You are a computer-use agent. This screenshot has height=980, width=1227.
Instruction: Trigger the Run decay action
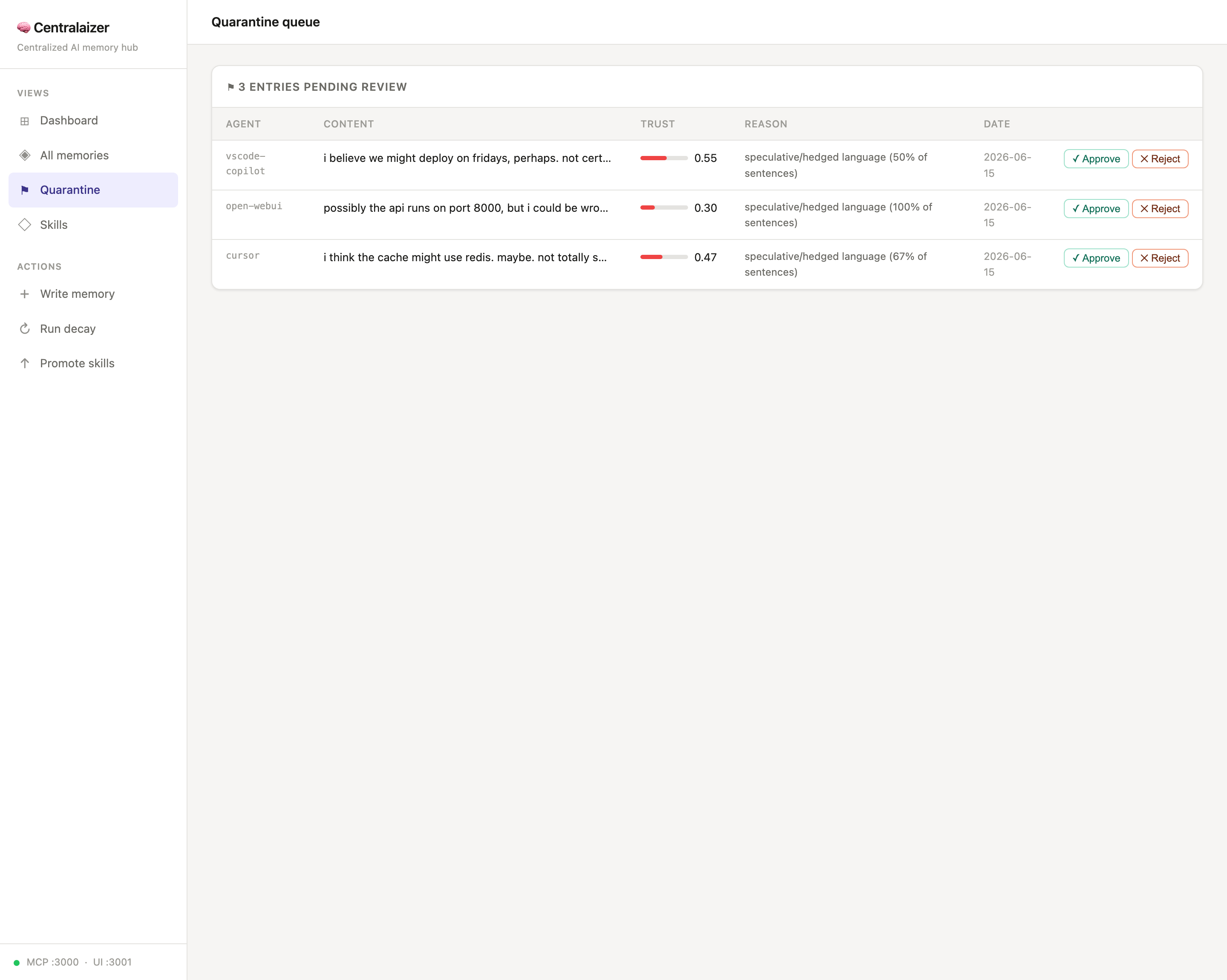point(93,329)
